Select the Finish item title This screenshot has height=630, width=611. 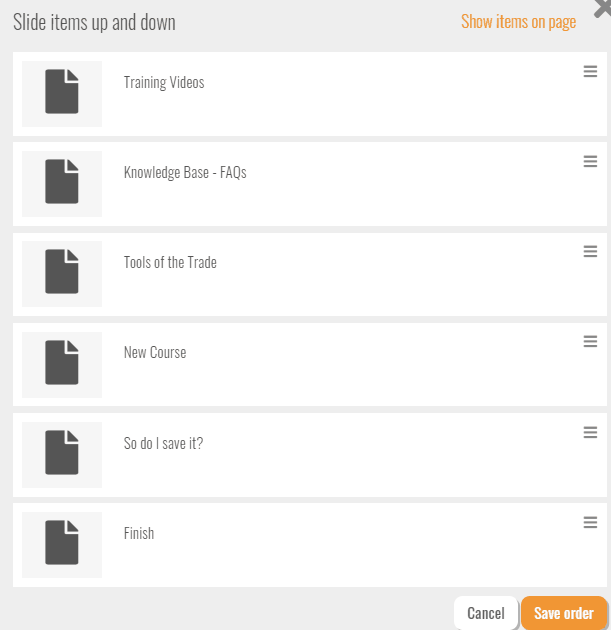click(139, 534)
